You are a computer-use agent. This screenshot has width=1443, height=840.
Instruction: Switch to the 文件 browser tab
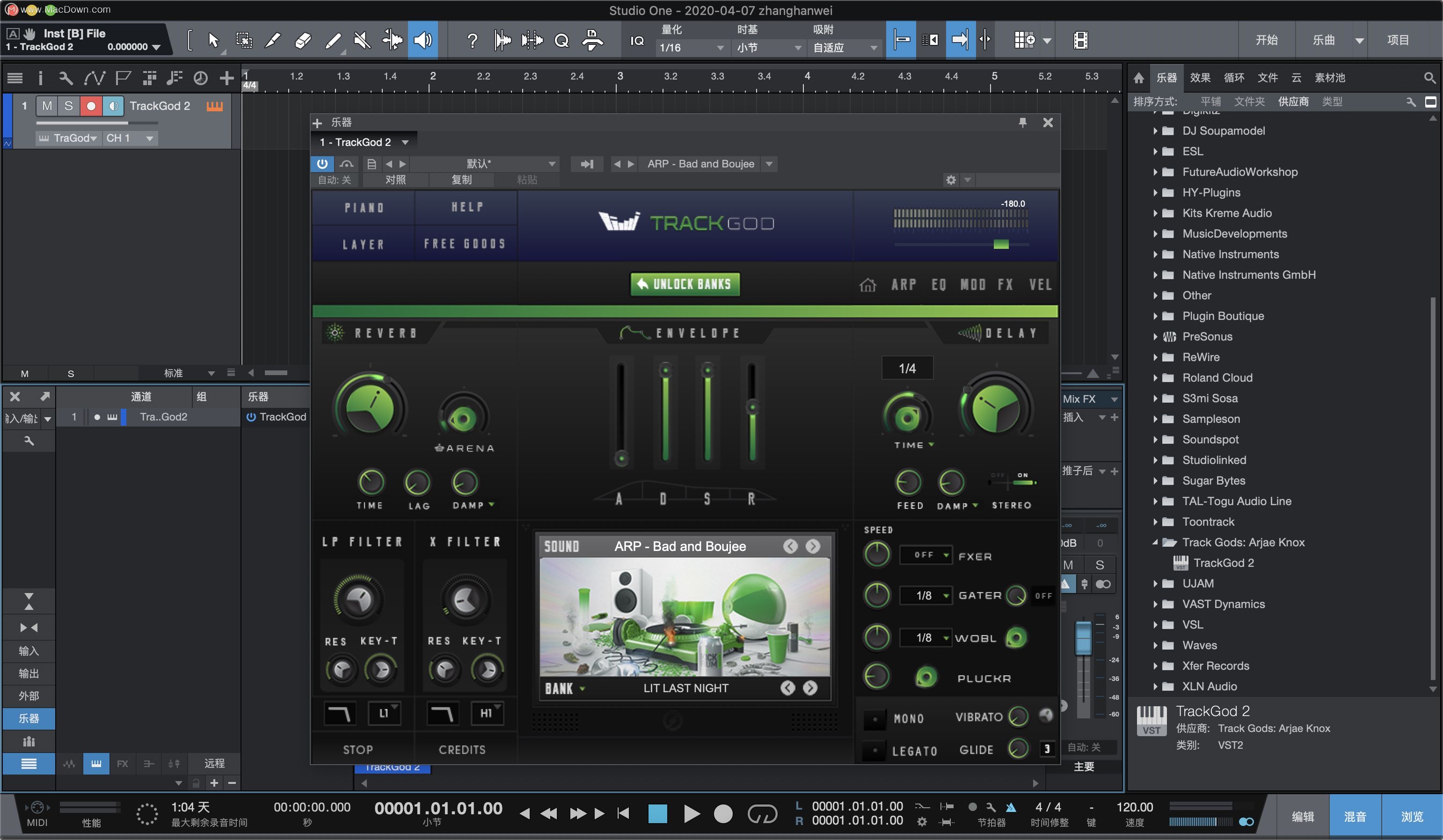point(1267,78)
